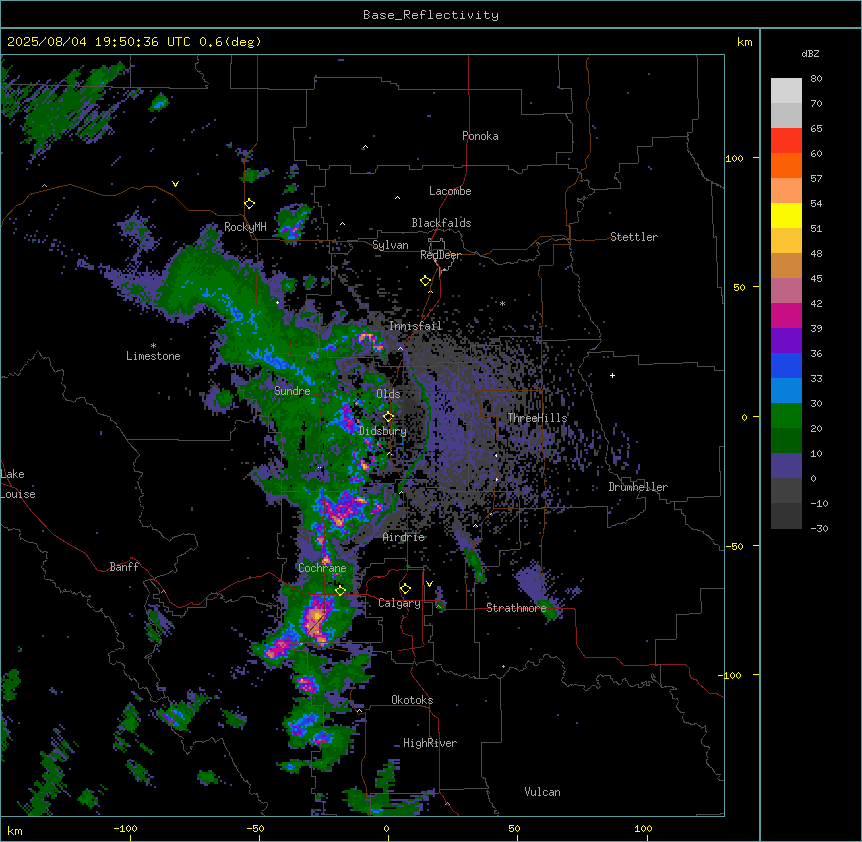This screenshot has height=842, width=862.
Task: Click the small green echo at Strathmore
Action: tap(550, 611)
